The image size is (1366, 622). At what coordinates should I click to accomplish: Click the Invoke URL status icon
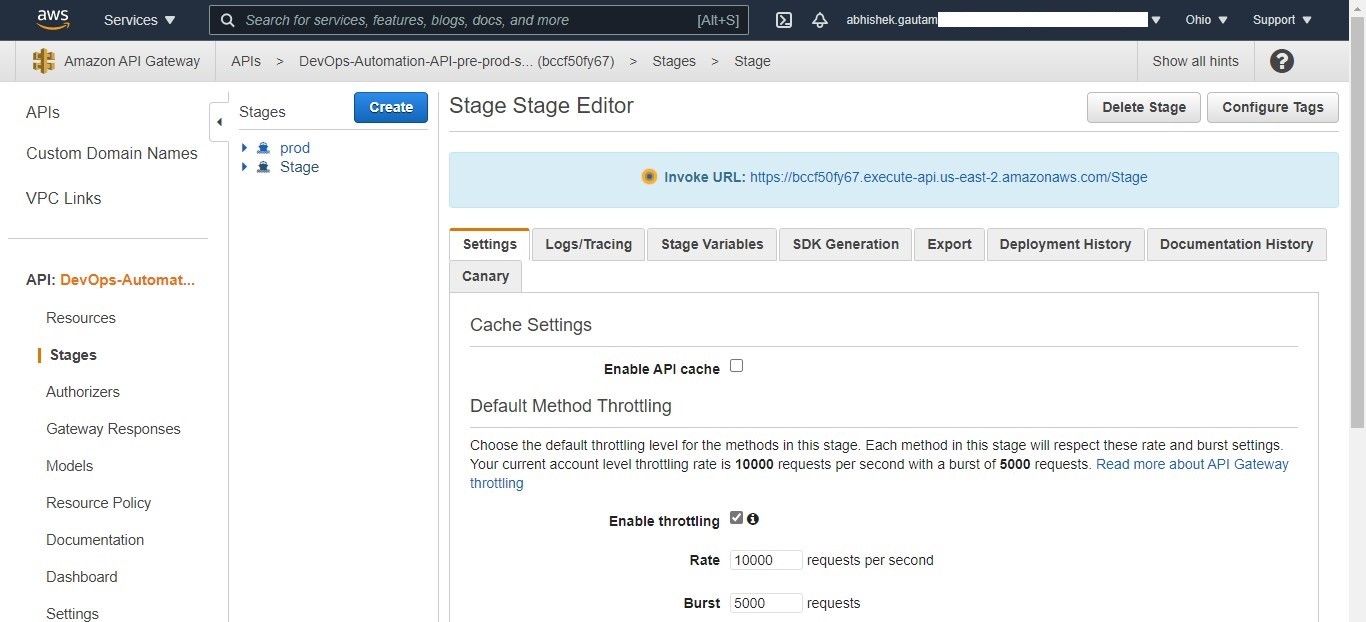coord(649,177)
